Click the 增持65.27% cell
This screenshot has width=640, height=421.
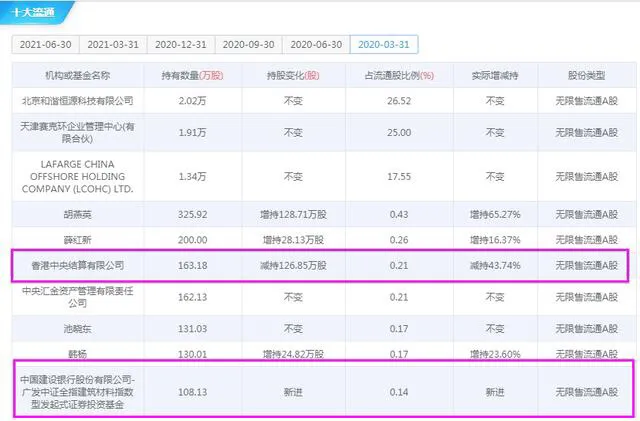495,214
